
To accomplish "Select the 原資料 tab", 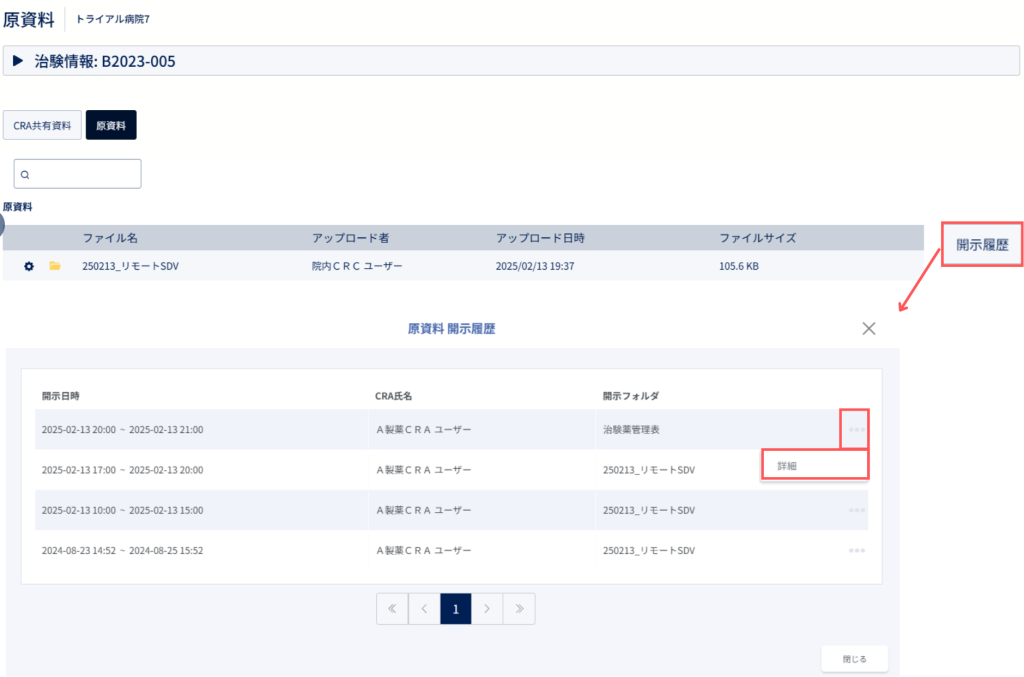I will tap(111, 125).
